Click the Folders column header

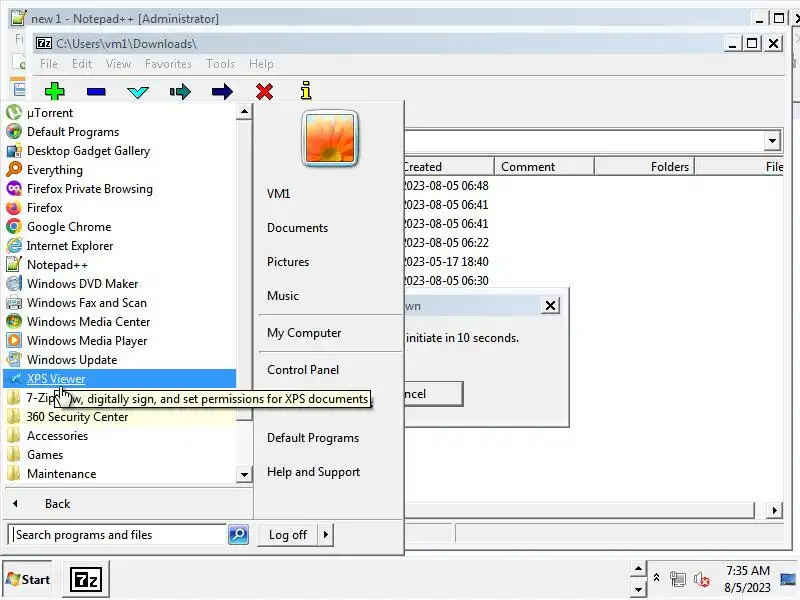pyautogui.click(x=644, y=166)
